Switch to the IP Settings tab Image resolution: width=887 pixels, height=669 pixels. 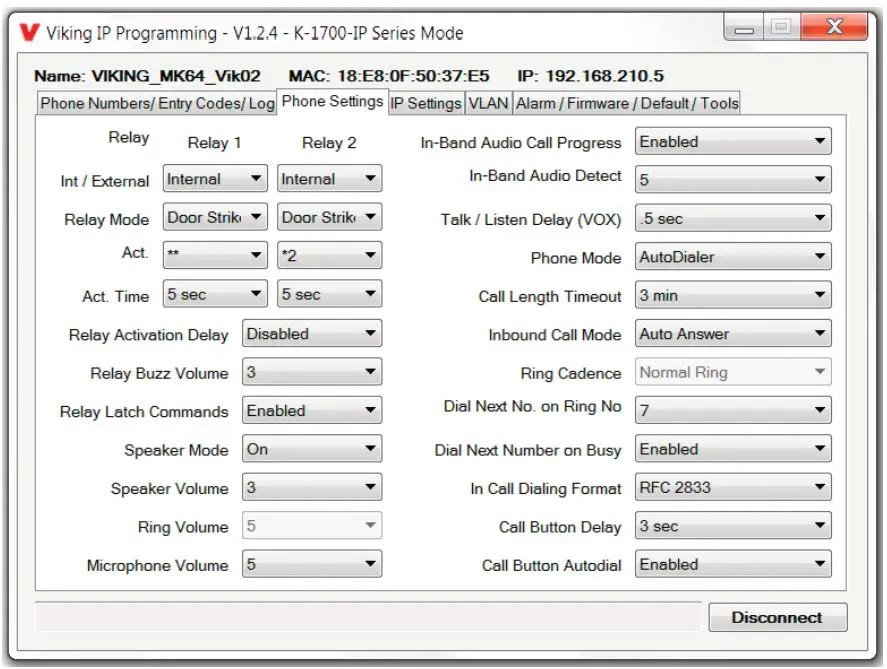(423, 101)
